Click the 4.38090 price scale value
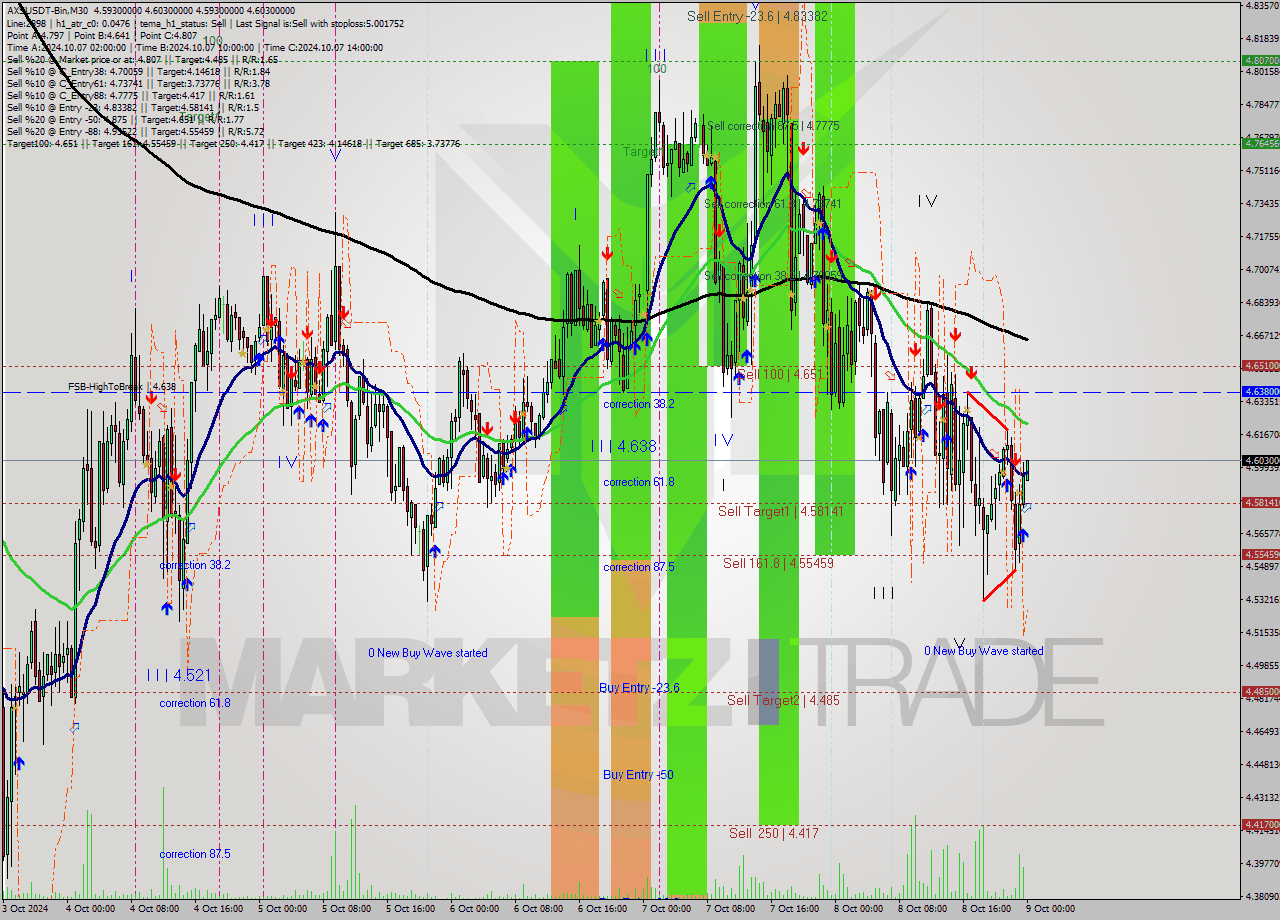 click(x=1262, y=896)
